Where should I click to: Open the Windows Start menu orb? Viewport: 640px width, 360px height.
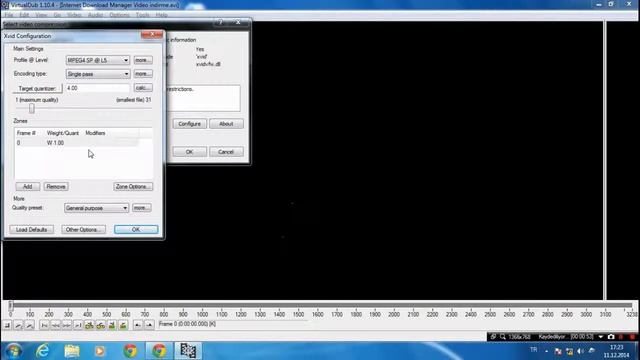(13, 351)
